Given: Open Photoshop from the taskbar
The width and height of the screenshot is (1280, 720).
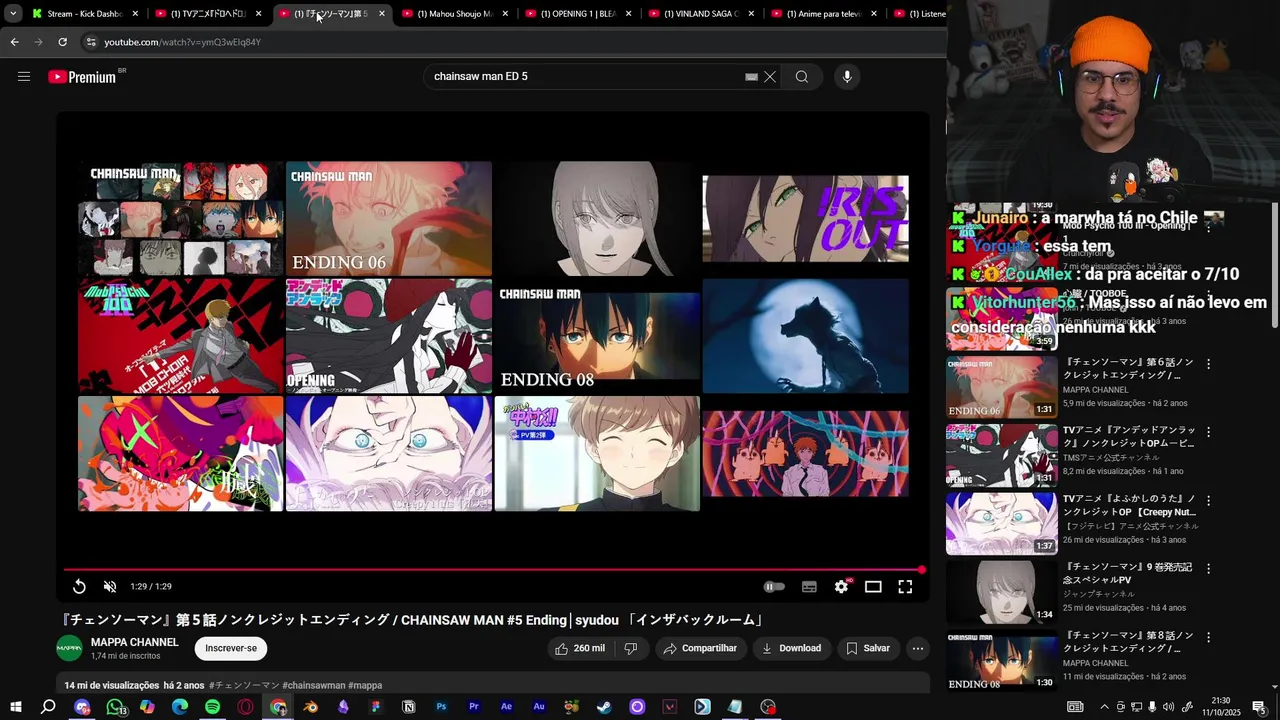Looking at the screenshot, I should click(x=441, y=707).
